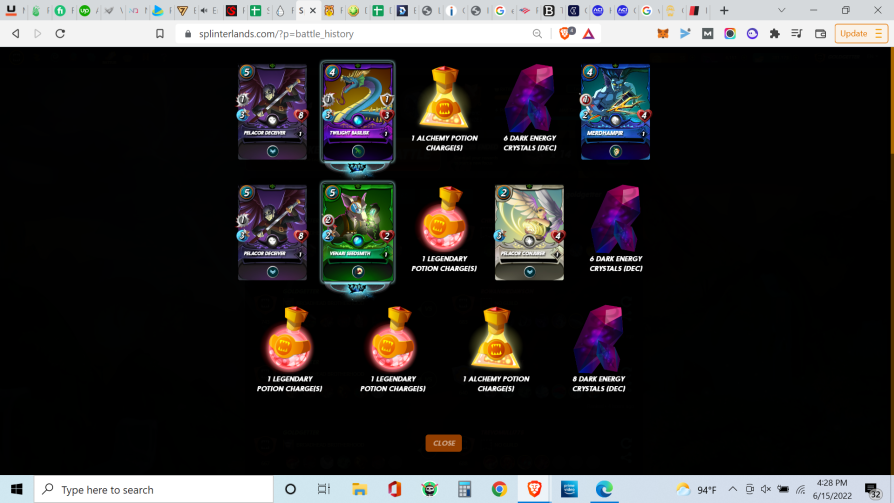Screen dimensions: 894x503
Task: Switch to the info icon tab
Action: point(452,10)
